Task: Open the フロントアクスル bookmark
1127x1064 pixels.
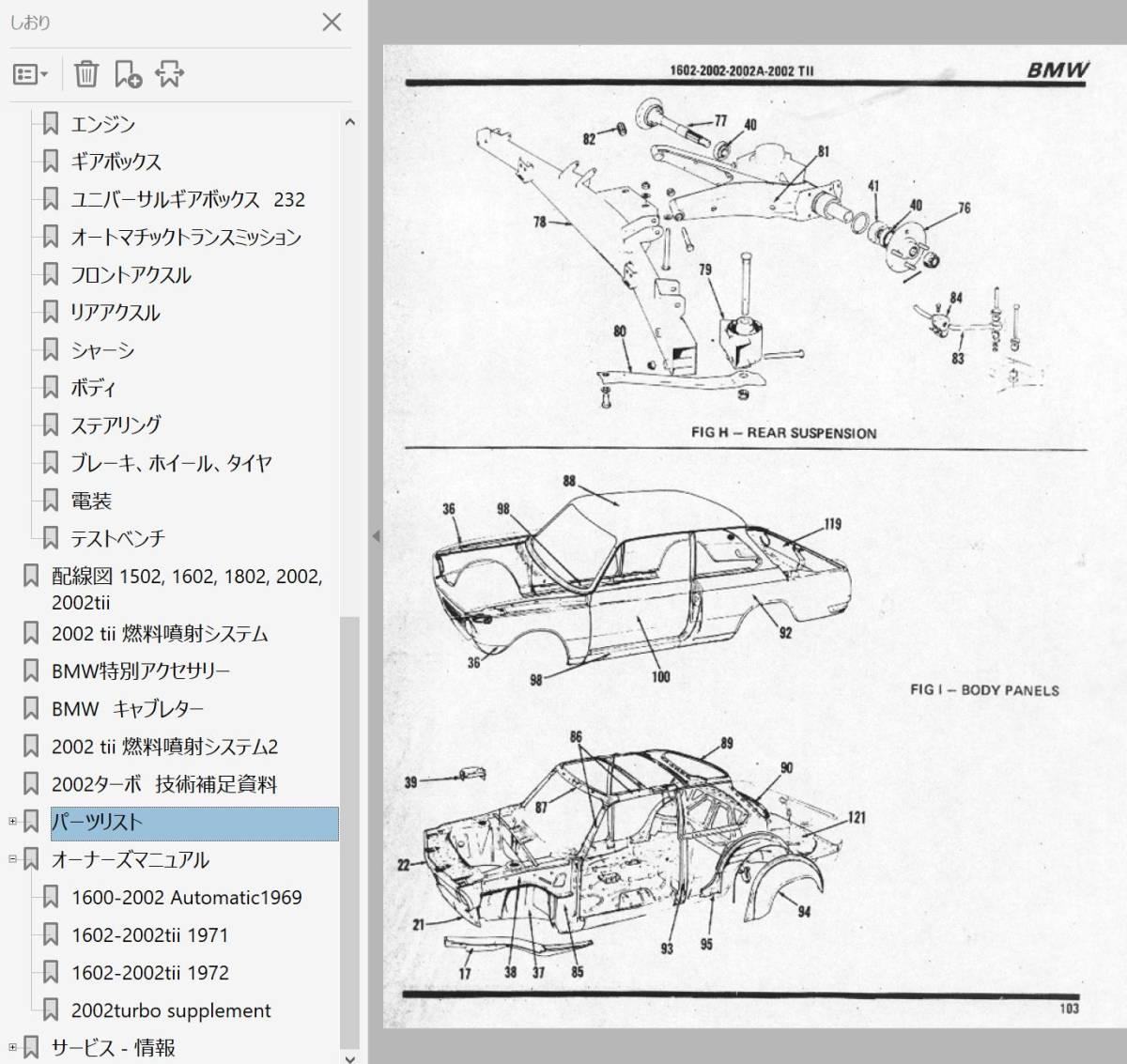Action: click(x=131, y=274)
